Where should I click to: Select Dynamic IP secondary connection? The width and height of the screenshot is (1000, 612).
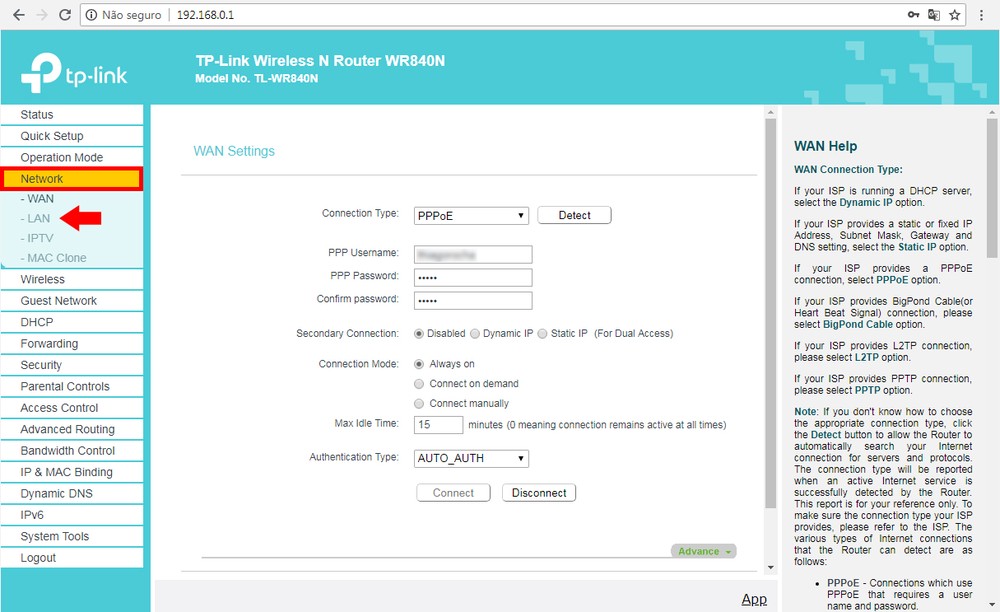[x=475, y=333]
